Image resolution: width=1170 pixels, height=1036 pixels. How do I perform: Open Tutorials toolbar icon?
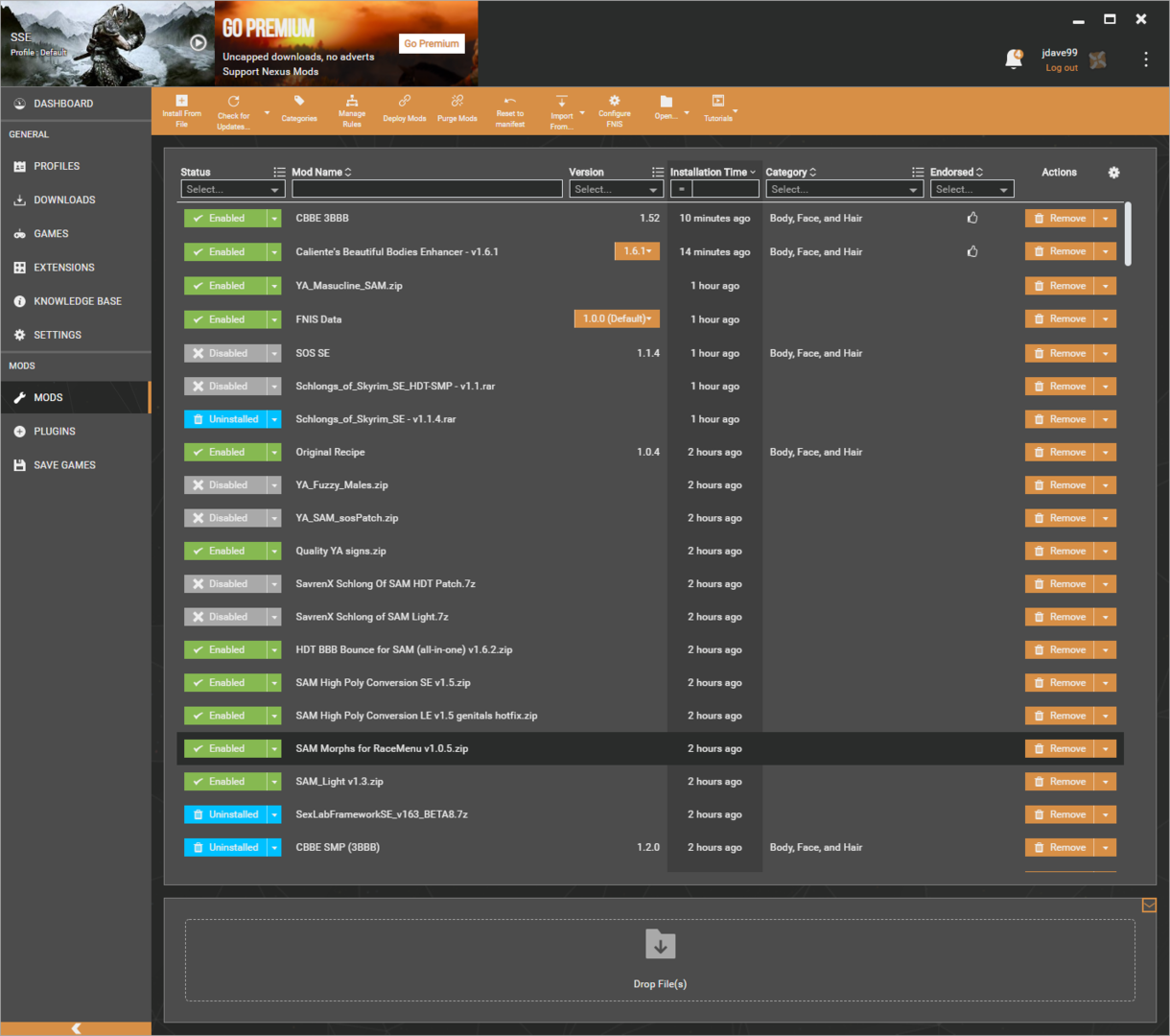718,101
